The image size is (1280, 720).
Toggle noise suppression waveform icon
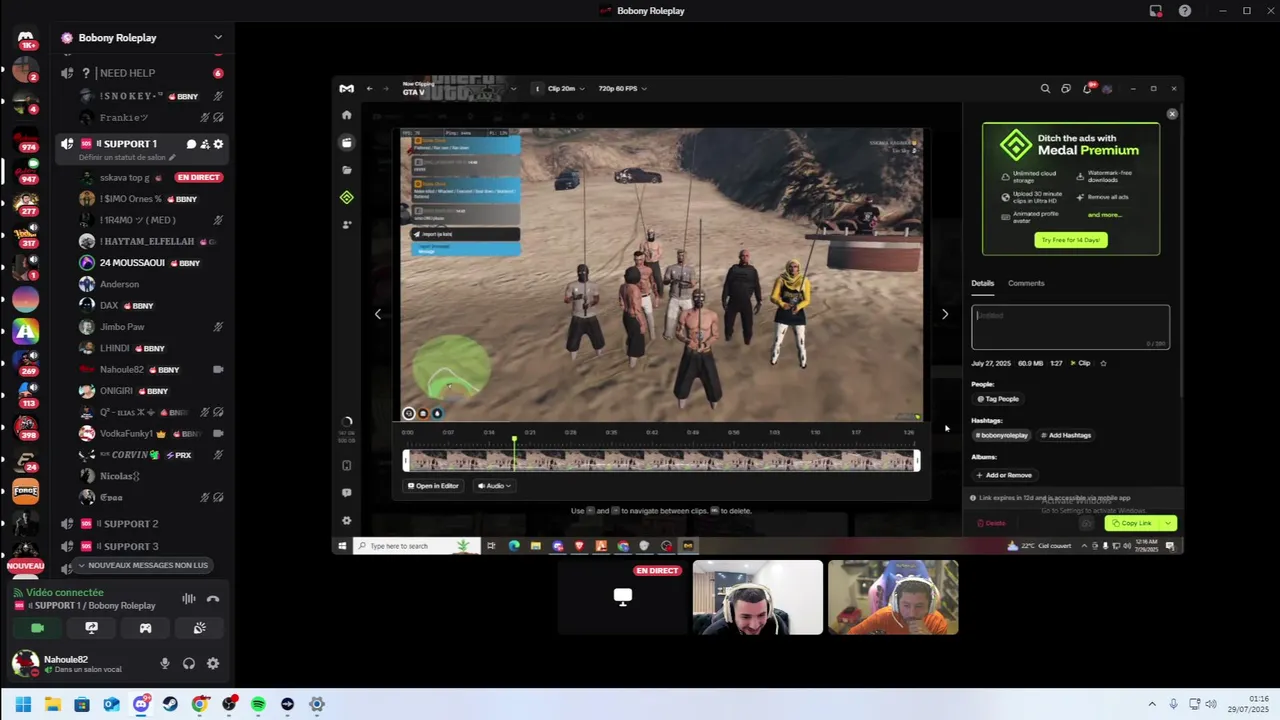point(188,599)
